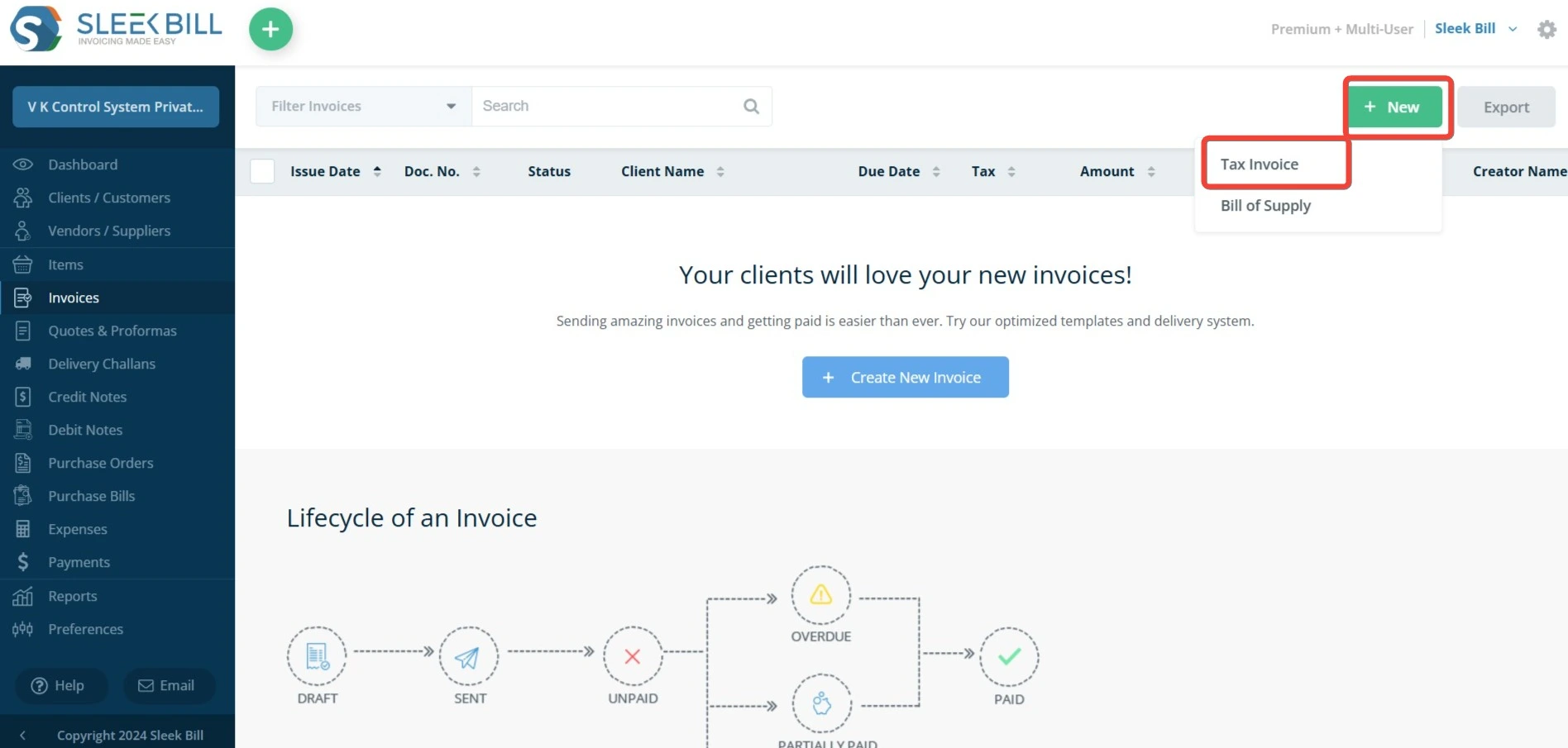
Task: Click the Sleek Bill logo
Action: tap(116, 29)
